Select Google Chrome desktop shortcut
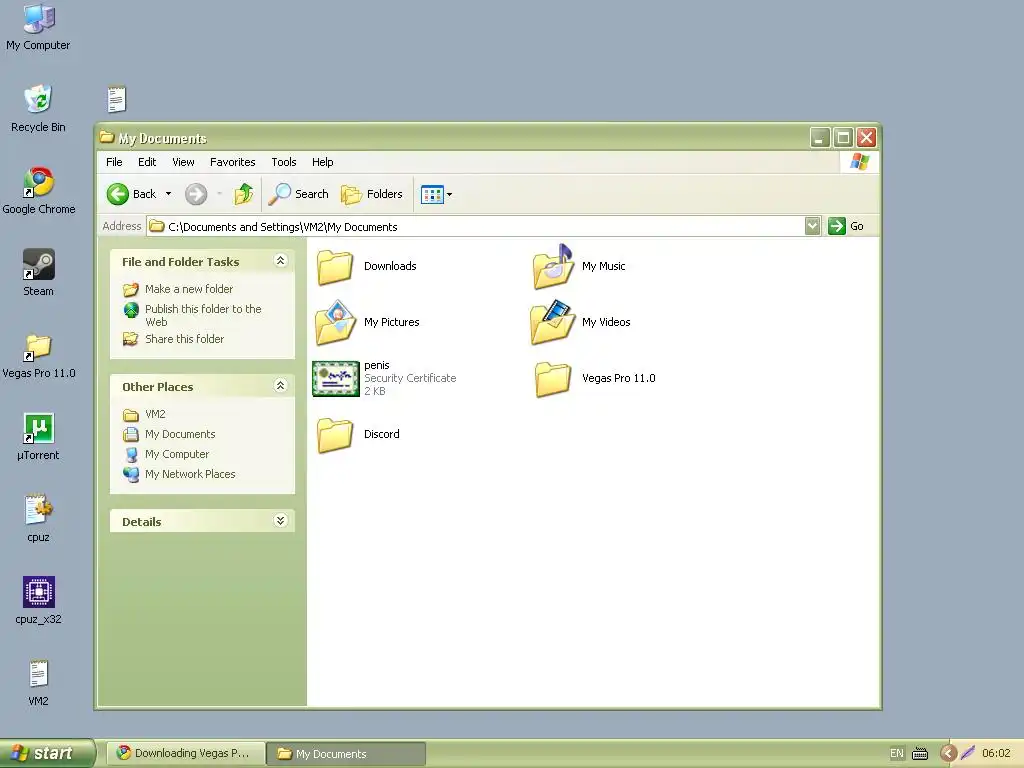Screen dimensions: 1024x768 tap(39, 191)
